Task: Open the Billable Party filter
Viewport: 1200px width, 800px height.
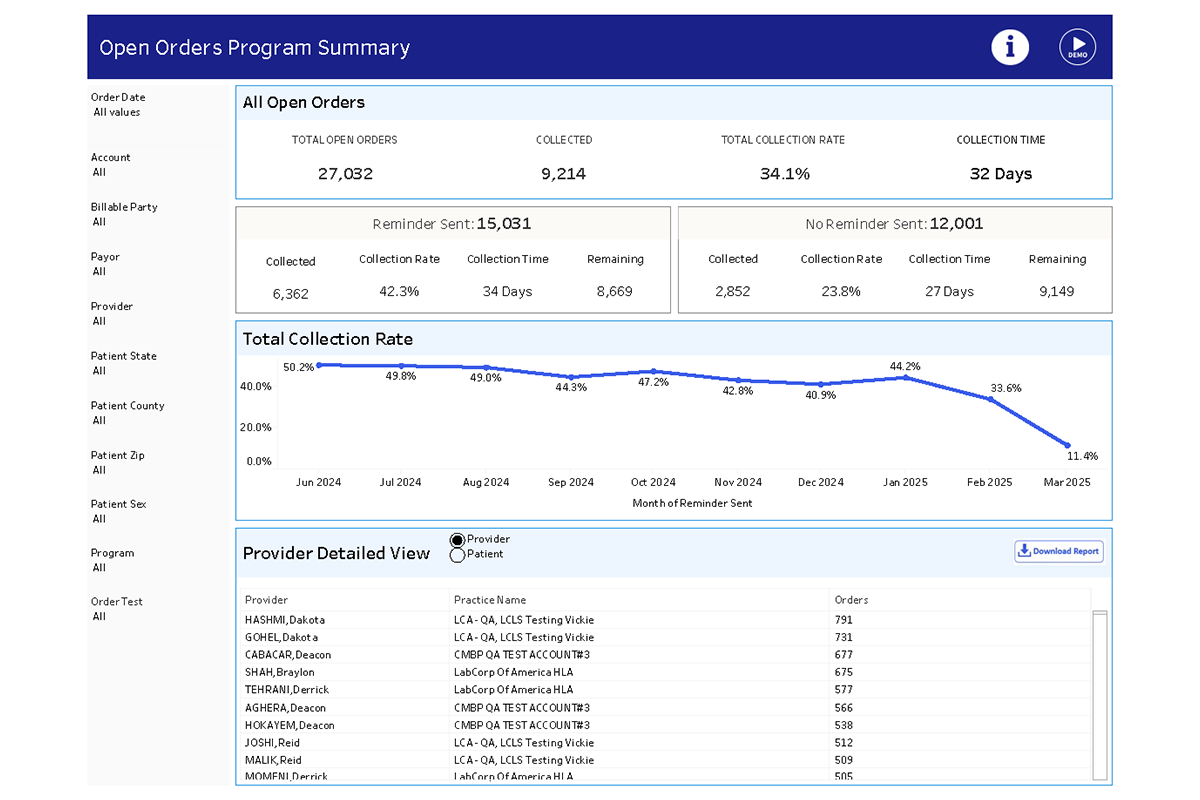Action: click(x=123, y=212)
